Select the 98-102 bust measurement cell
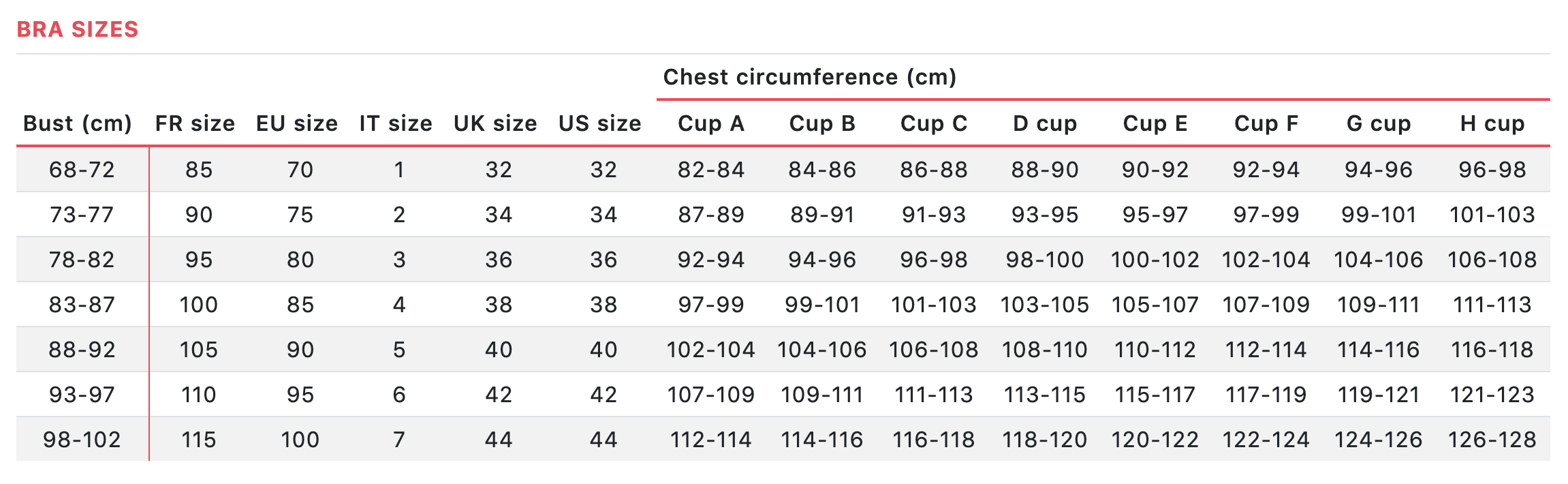The width and height of the screenshot is (1568, 484). click(x=82, y=440)
